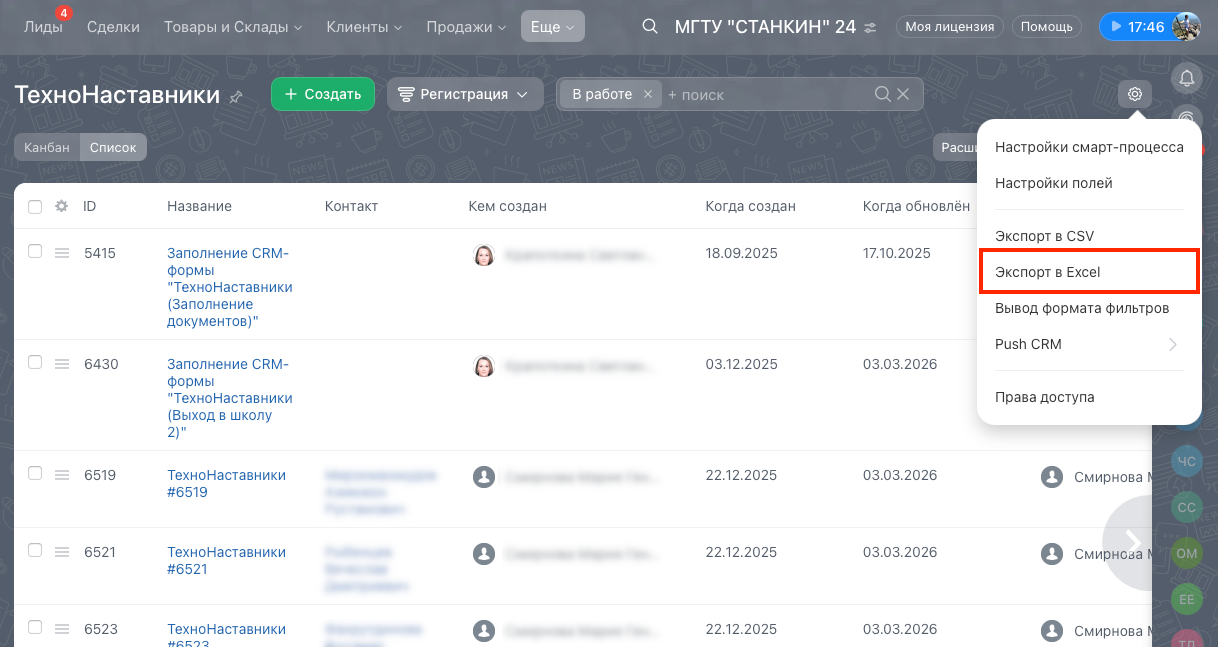Choose 'Экспорт в CSV' from the menu

click(1089, 236)
